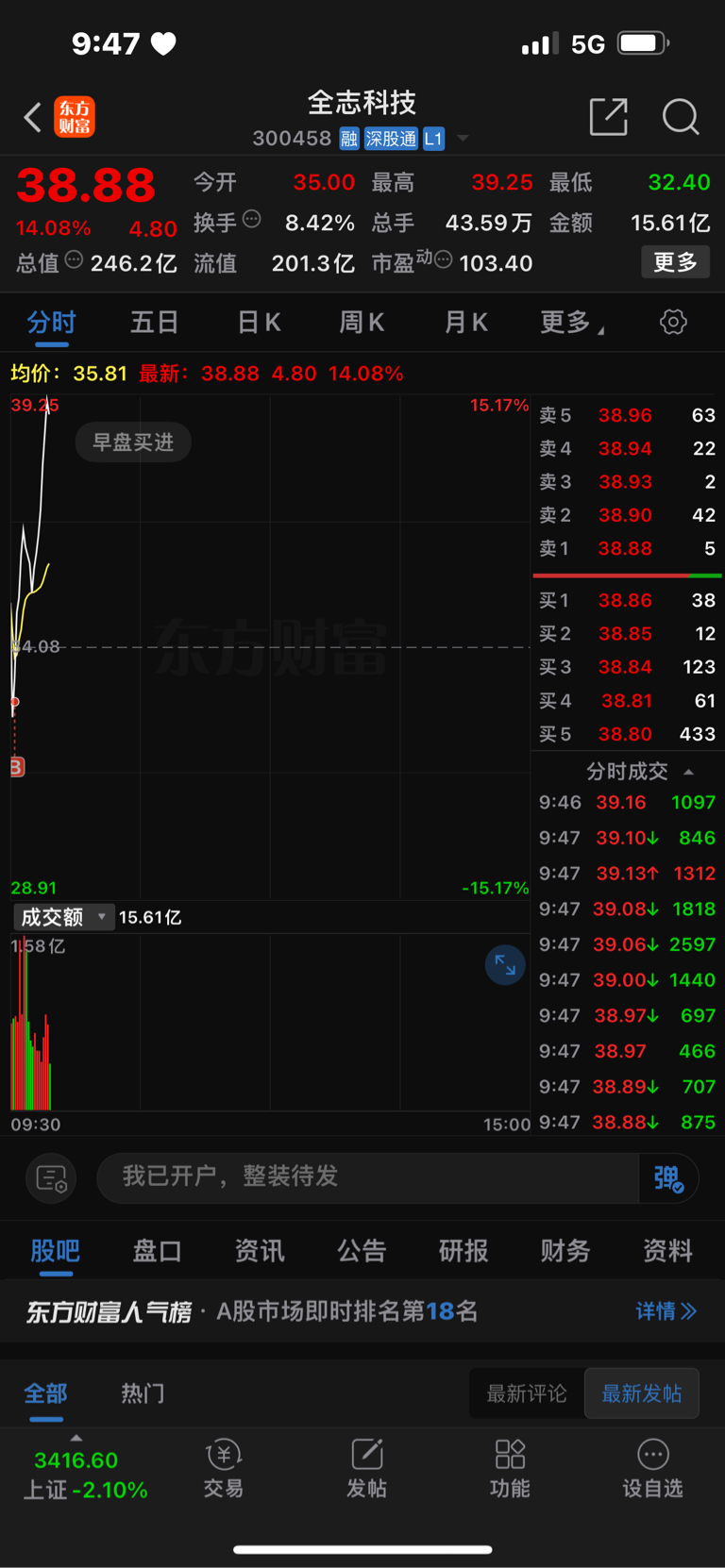Toggle the 弹 bullet-comment icon
The width and height of the screenshot is (725, 1568).
point(669,1177)
